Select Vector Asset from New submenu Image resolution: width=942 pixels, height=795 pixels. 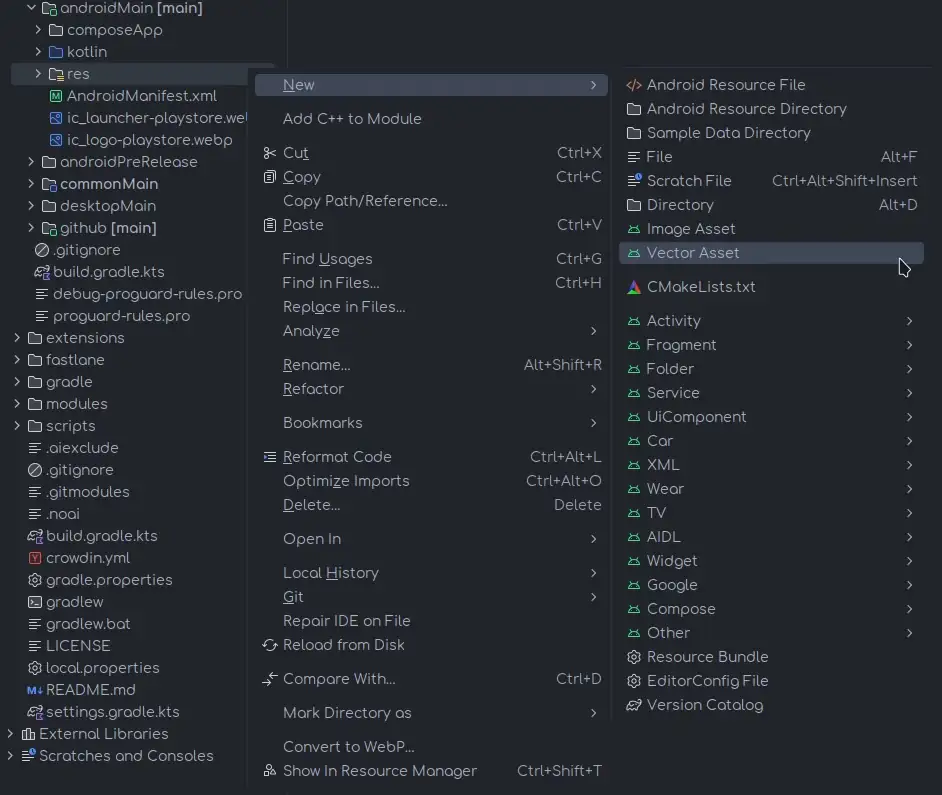click(x=692, y=253)
